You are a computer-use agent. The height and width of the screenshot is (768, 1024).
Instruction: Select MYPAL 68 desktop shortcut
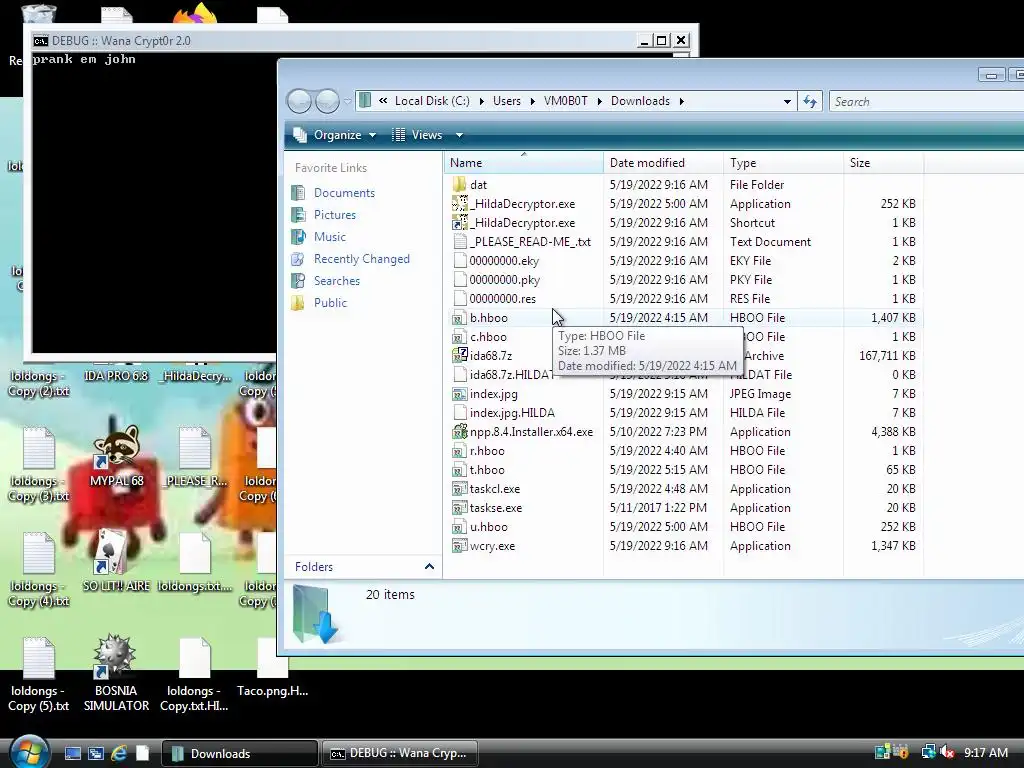point(116,456)
